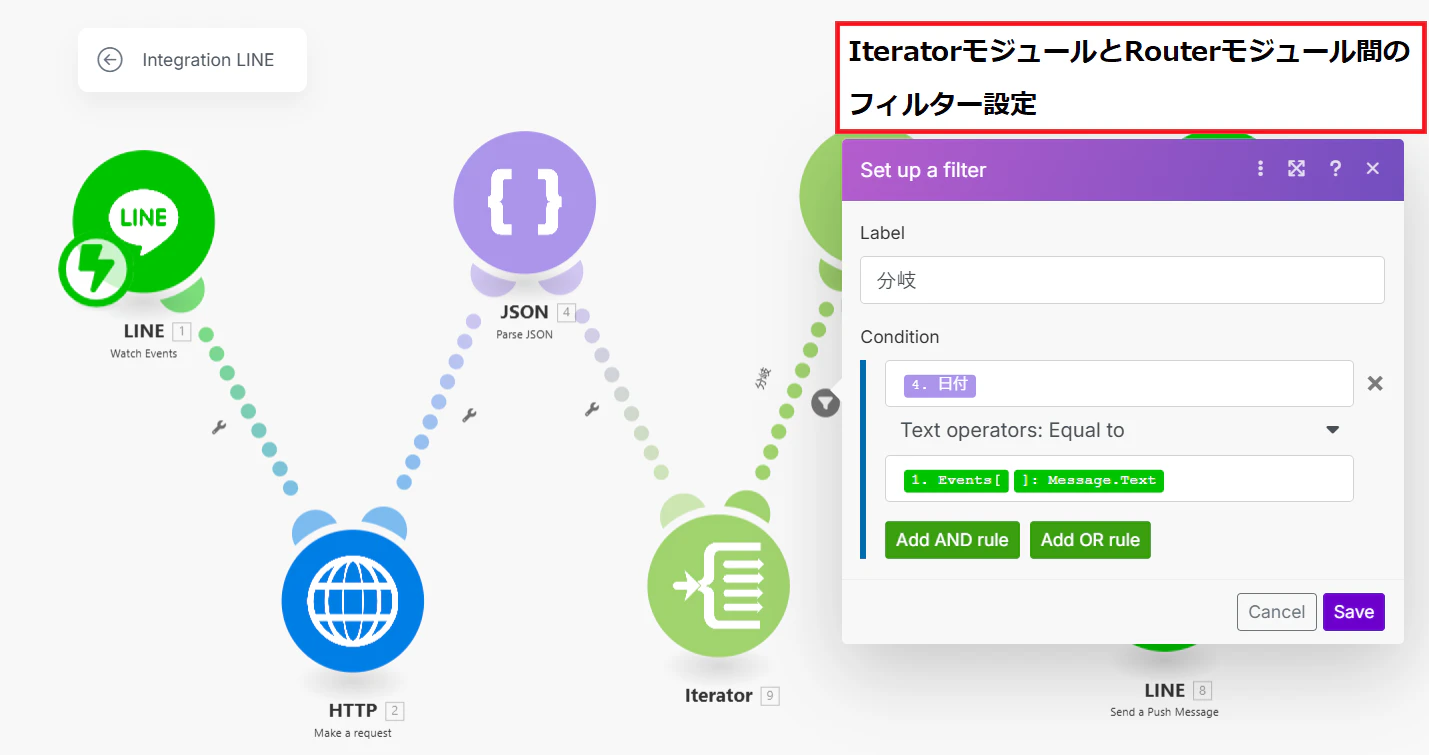Click the Integration LINE scenario name

[x=208, y=60]
